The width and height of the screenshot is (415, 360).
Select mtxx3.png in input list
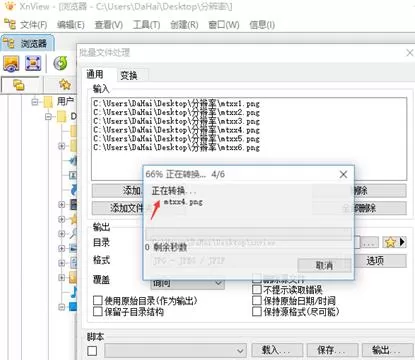176,121
